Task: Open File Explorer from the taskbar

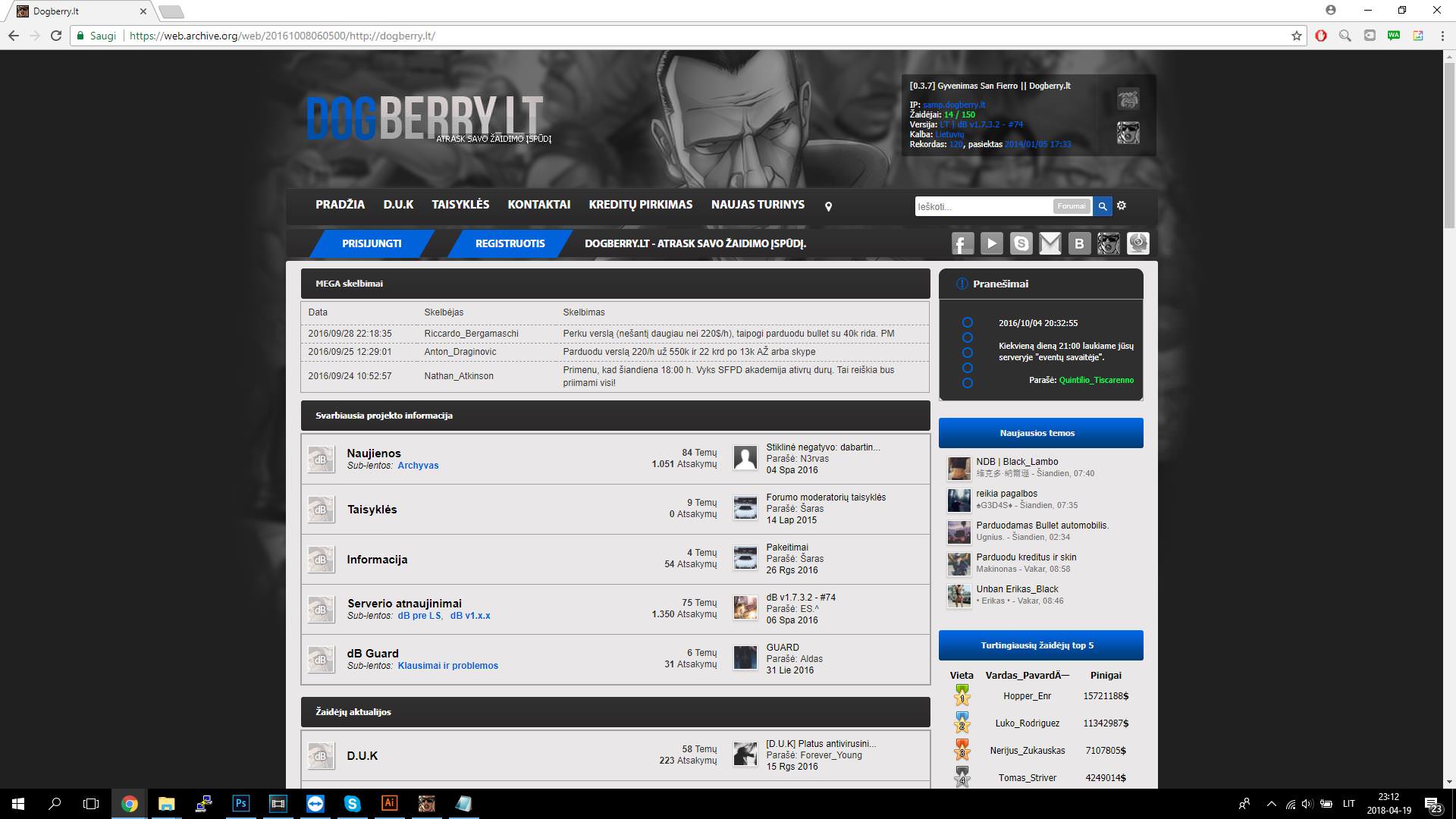Action: pos(166,803)
